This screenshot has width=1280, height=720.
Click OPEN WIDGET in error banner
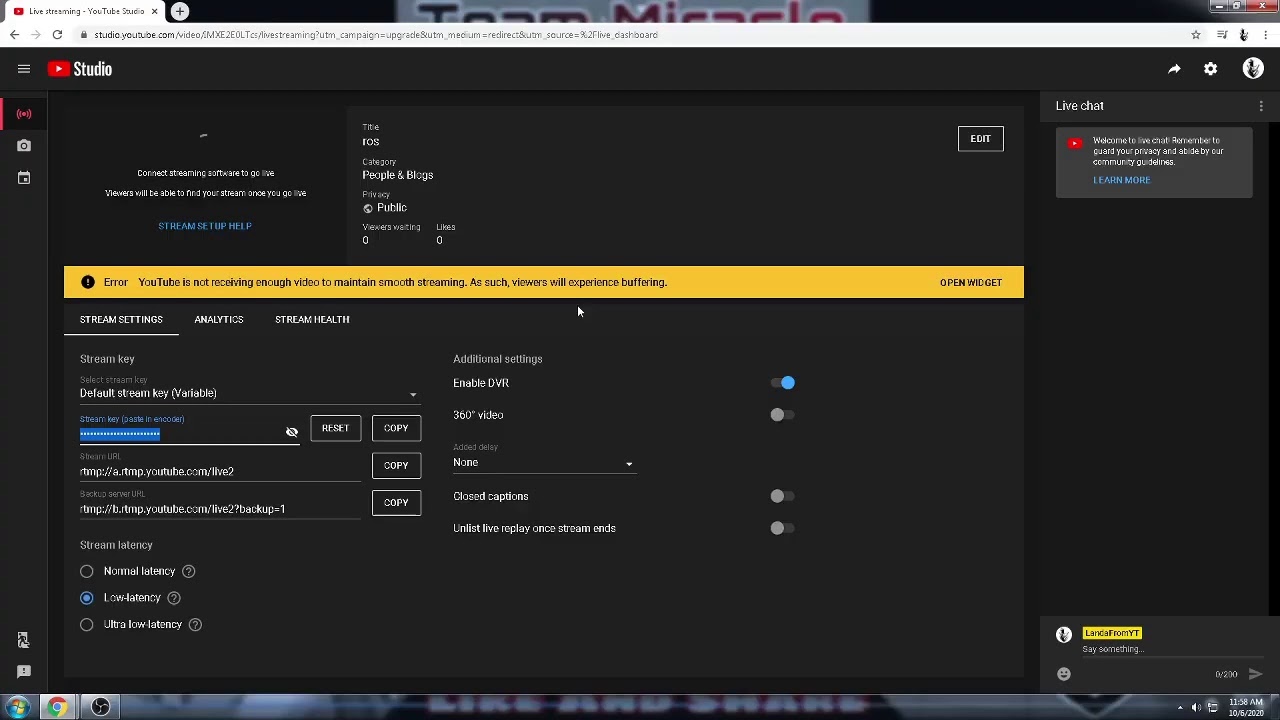971,282
